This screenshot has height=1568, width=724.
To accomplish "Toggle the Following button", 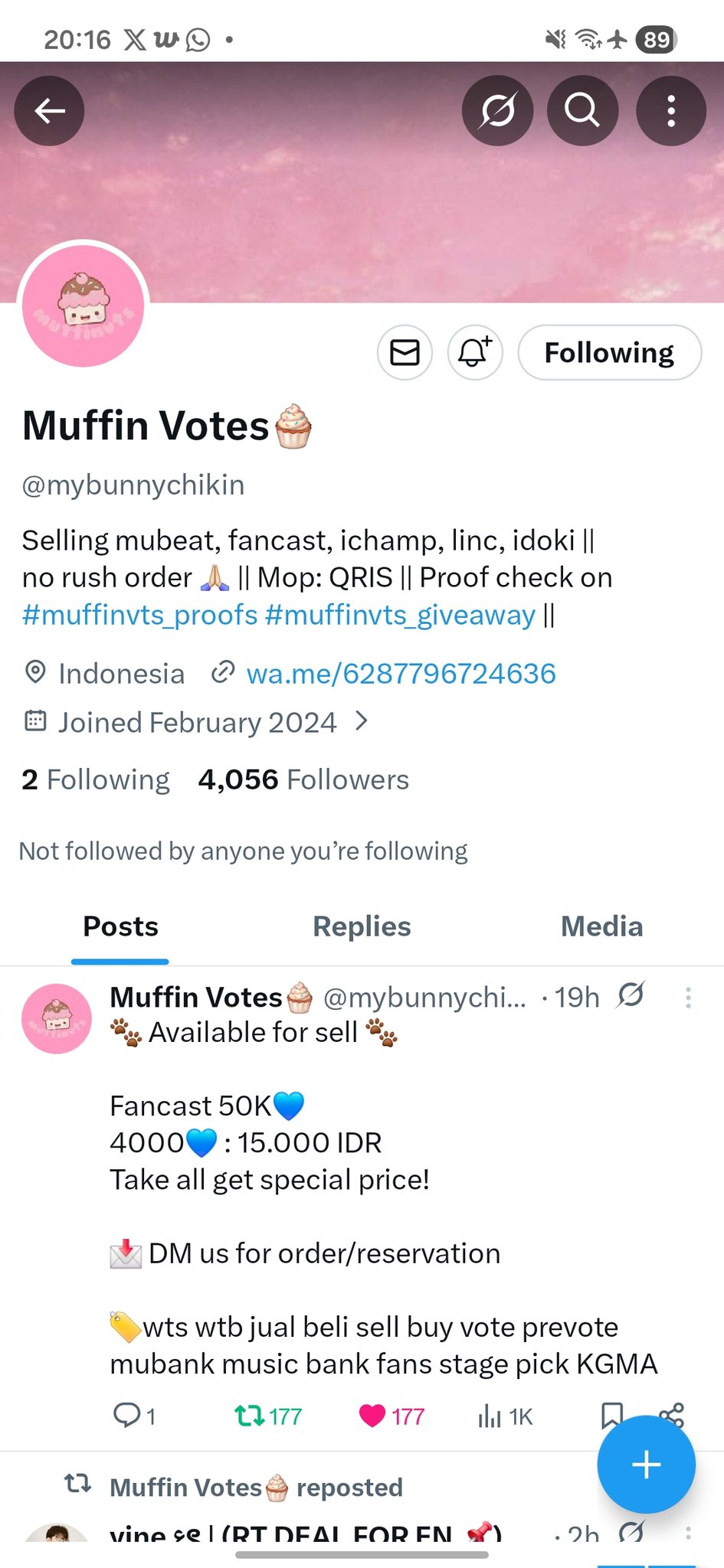I will pyautogui.click(x=609, y=353).
